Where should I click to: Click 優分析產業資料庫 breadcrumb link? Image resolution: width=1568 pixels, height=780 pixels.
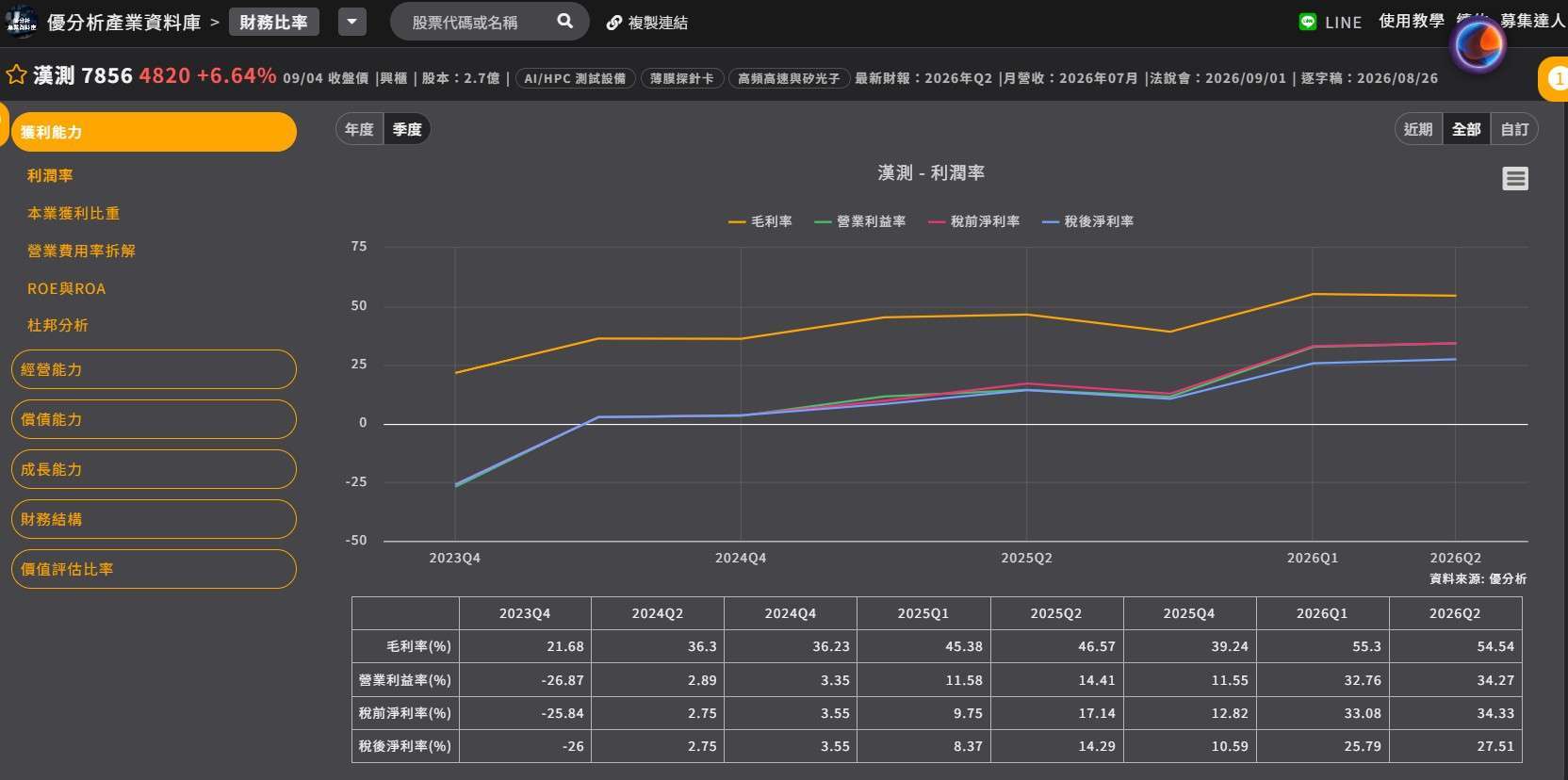click(x=124, y=23)
